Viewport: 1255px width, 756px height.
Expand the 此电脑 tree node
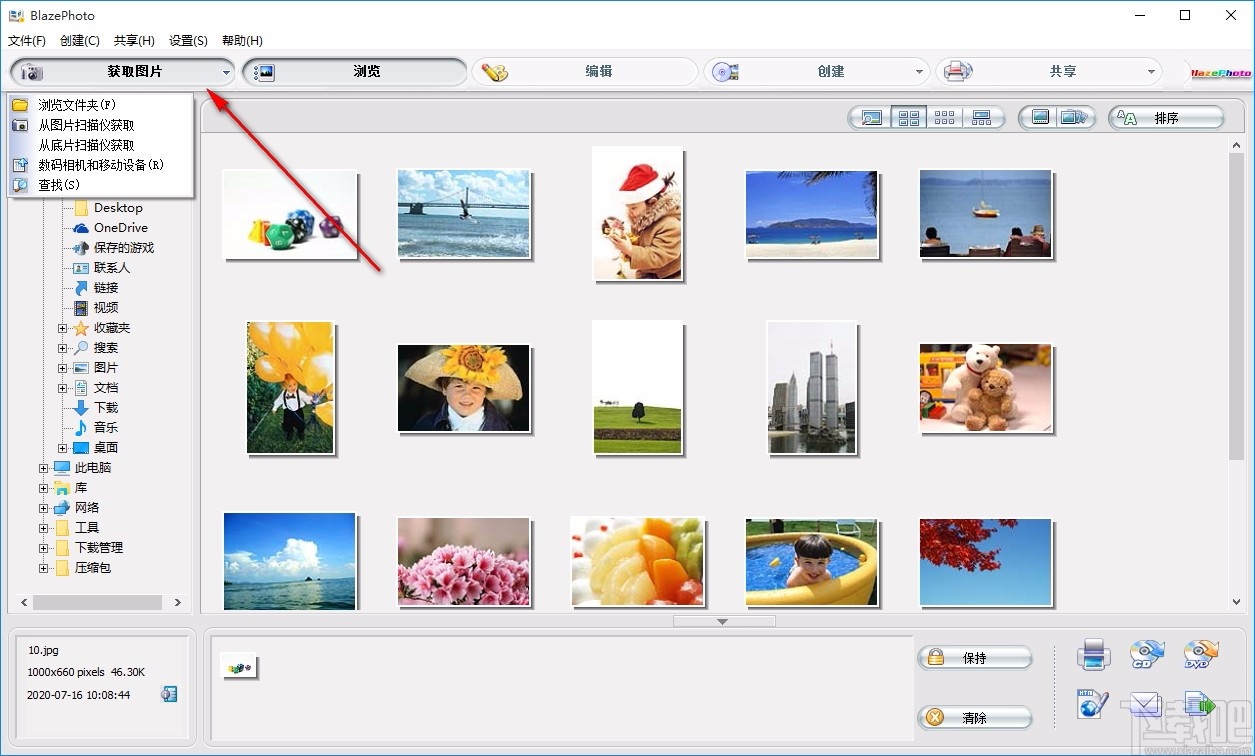tap(41, 467)
